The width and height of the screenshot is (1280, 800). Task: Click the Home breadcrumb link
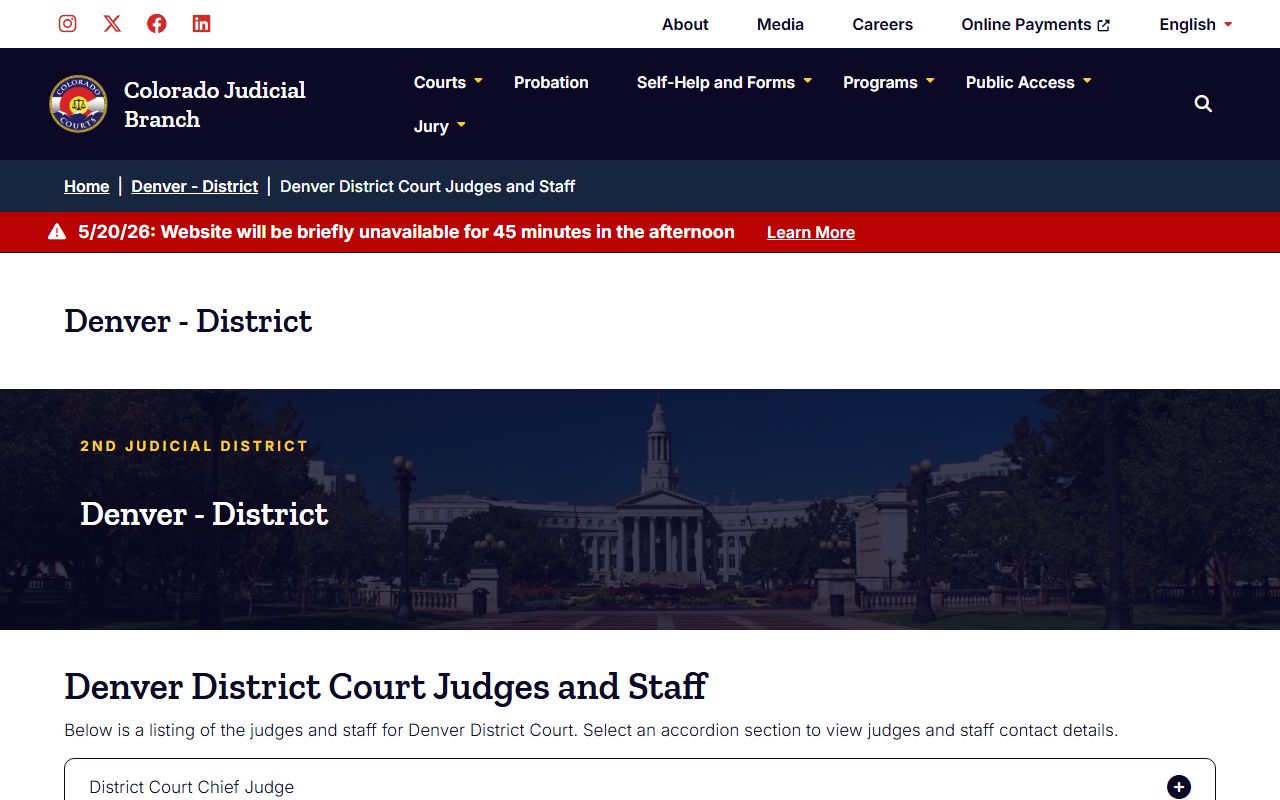(x=87, y=186)
